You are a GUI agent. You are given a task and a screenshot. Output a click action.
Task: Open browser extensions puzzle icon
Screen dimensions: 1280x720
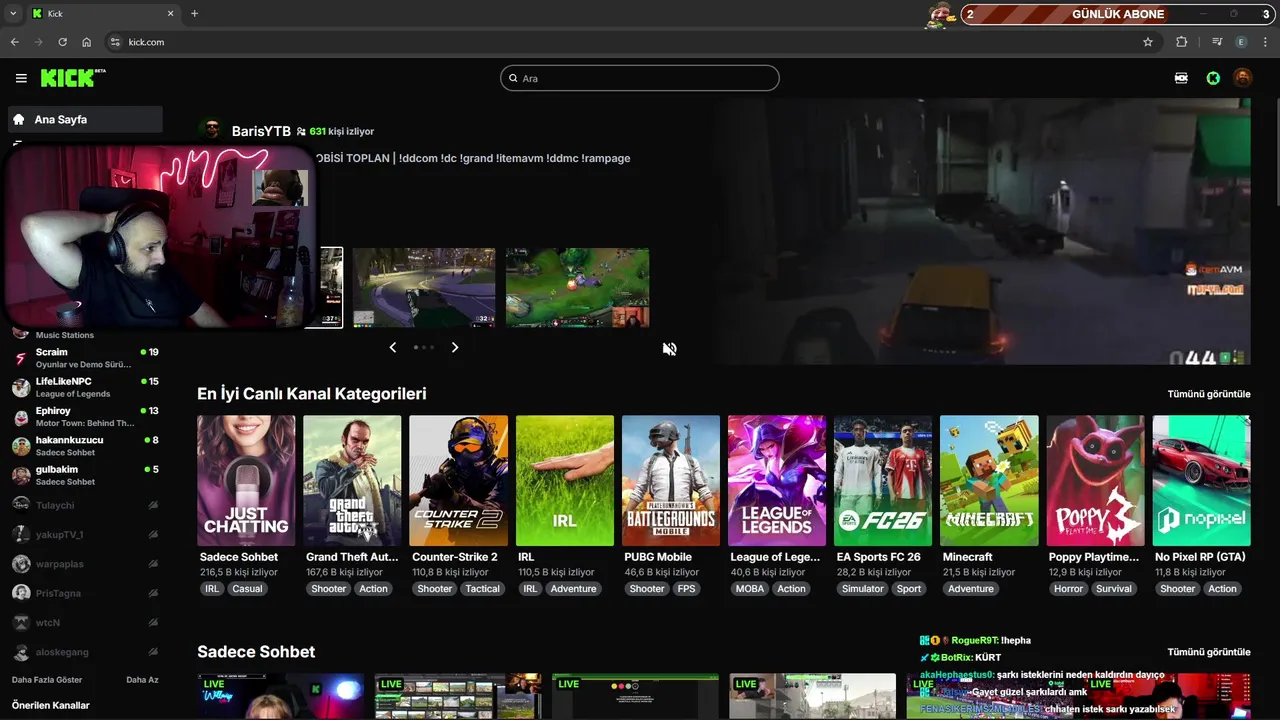[x=1182, y=42]
